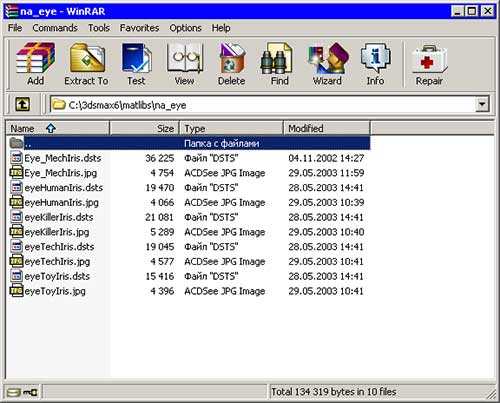This screenshot has width=500, height=403.
Task: Open the Favorites menu
Action: pos(139,28)
